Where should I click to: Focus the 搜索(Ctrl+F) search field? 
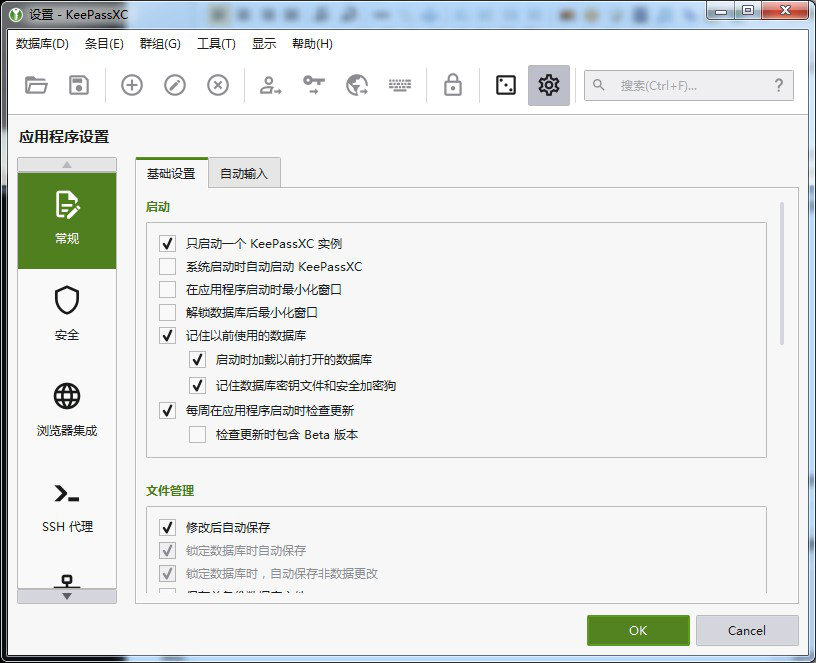(688, 85)
